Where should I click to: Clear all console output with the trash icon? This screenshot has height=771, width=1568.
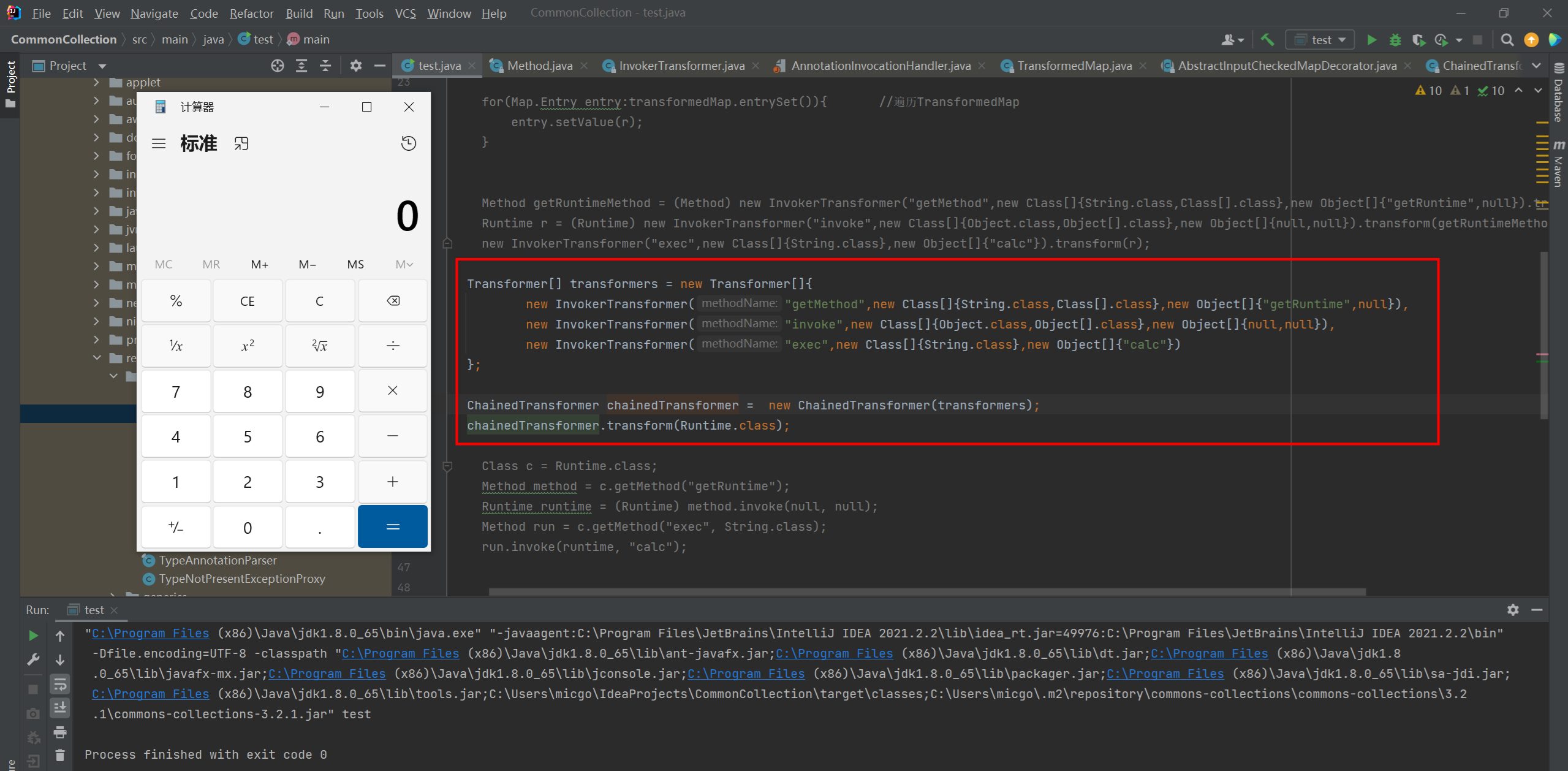pyautogui.click(x=60, y=755)
